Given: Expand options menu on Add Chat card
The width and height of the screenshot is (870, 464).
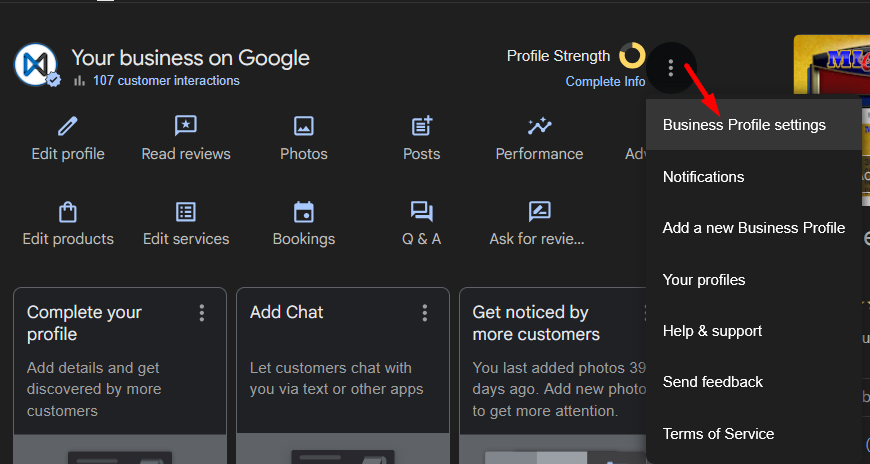Looking at the screenshot, I should pos(425,313).
